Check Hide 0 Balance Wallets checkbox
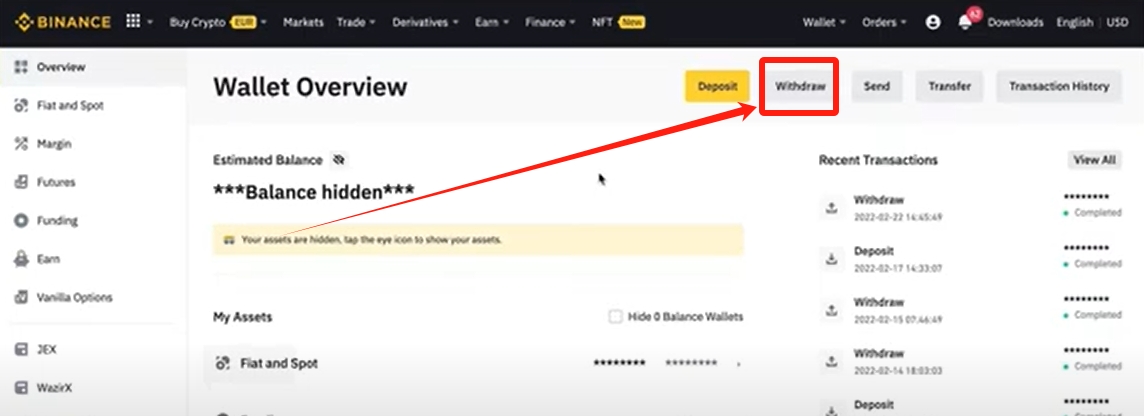1144x416 pixels. [x=615, y=317]
